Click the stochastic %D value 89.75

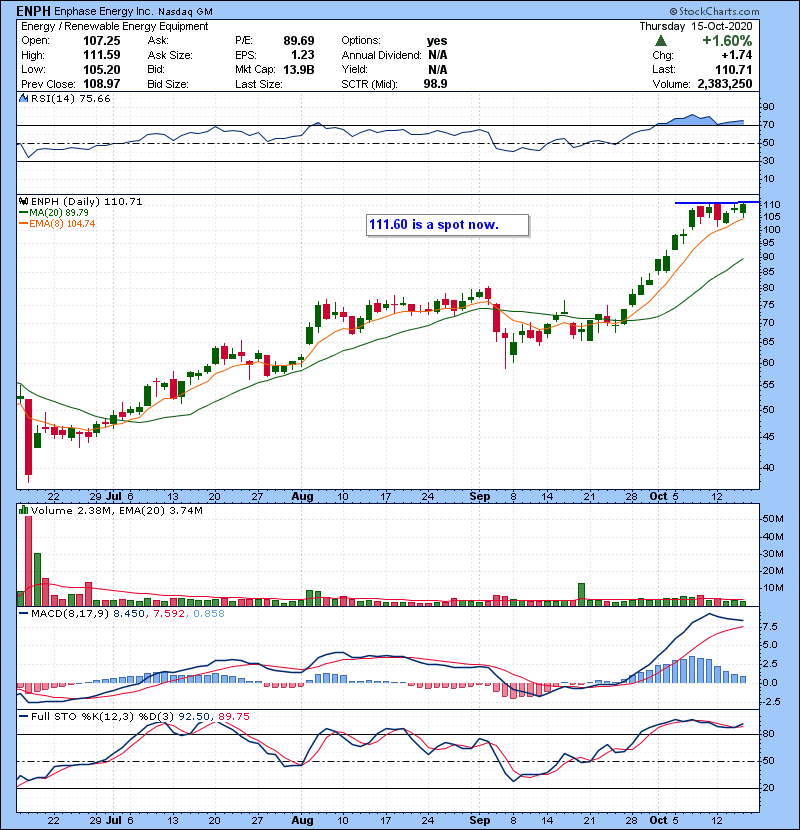click(x=234, y=716)
